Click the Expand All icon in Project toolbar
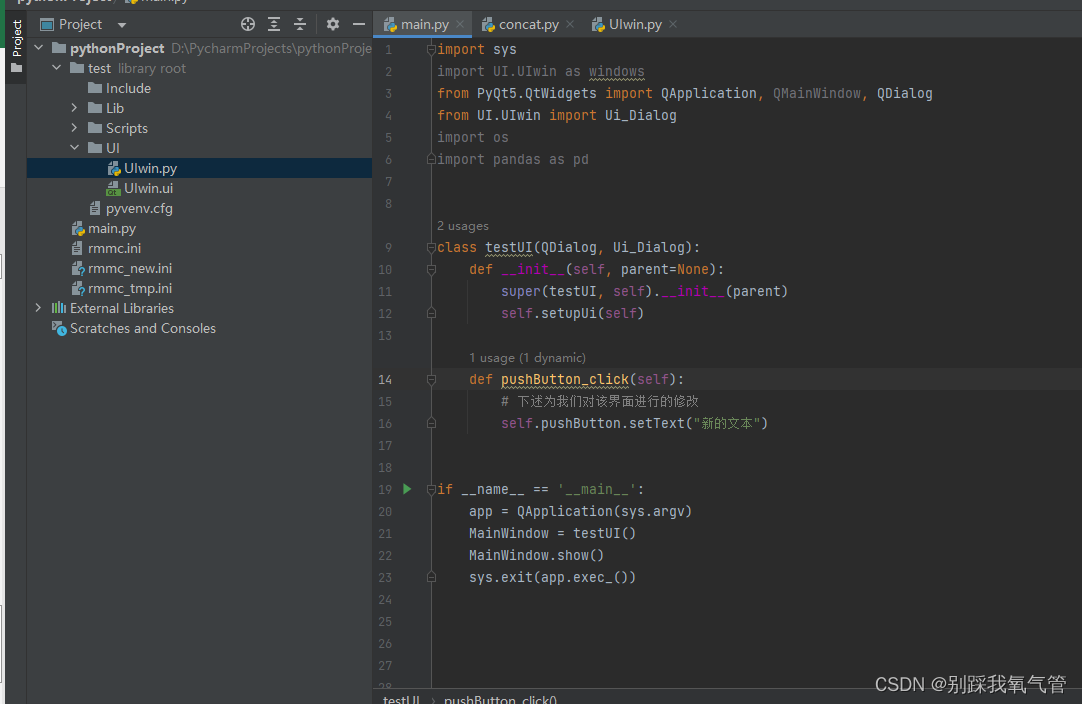1082x704 pixels. tap(274, 24)
